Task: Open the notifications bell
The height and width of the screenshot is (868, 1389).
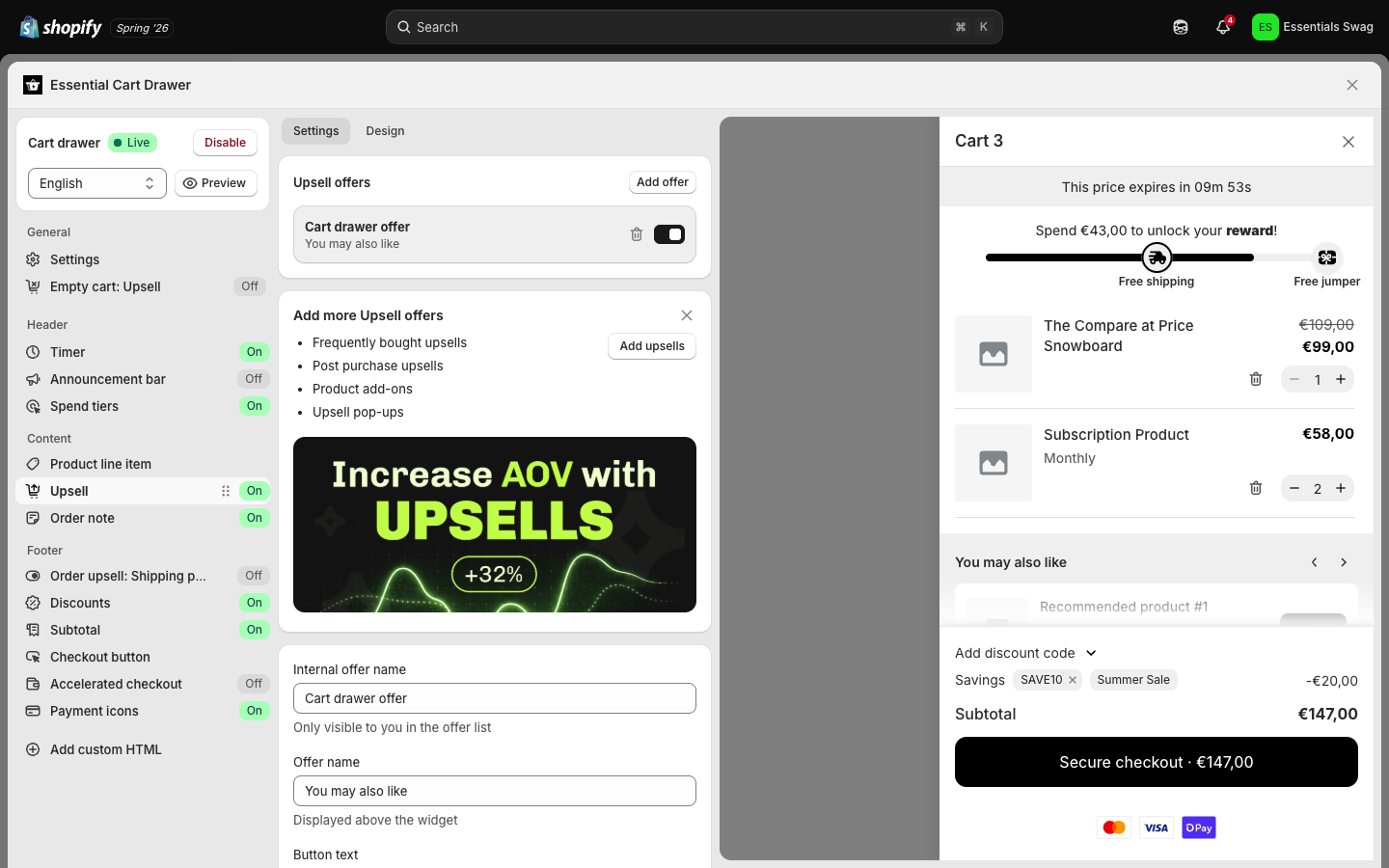Action: [1223, 27]
